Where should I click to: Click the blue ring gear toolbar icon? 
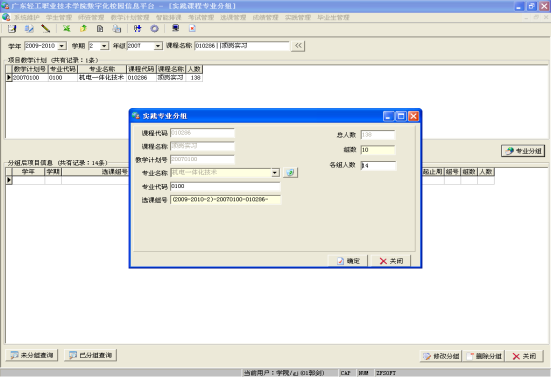[154, 28]
